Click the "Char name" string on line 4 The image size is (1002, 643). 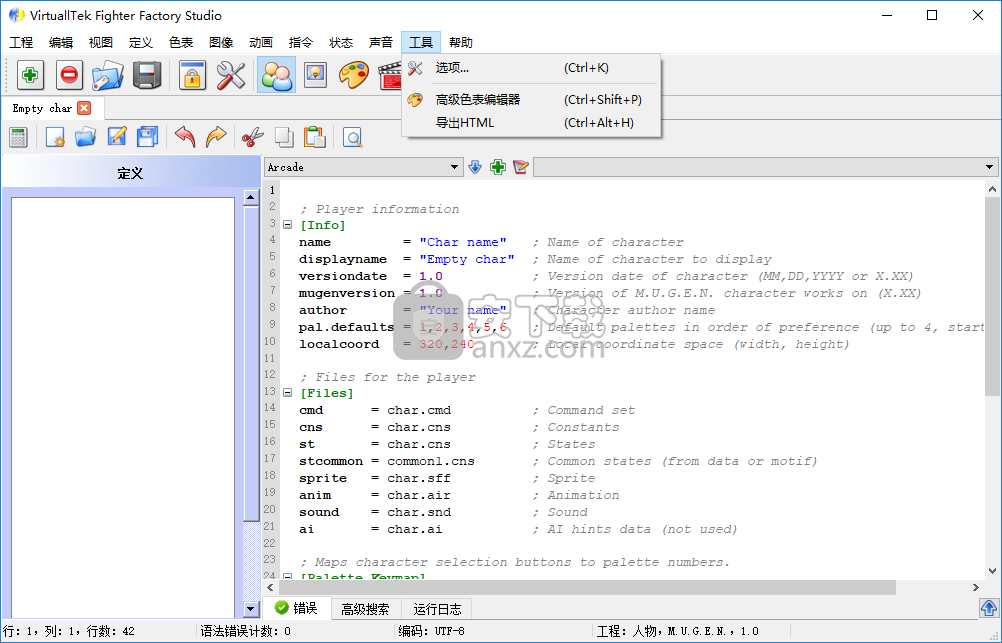(463, 242)
